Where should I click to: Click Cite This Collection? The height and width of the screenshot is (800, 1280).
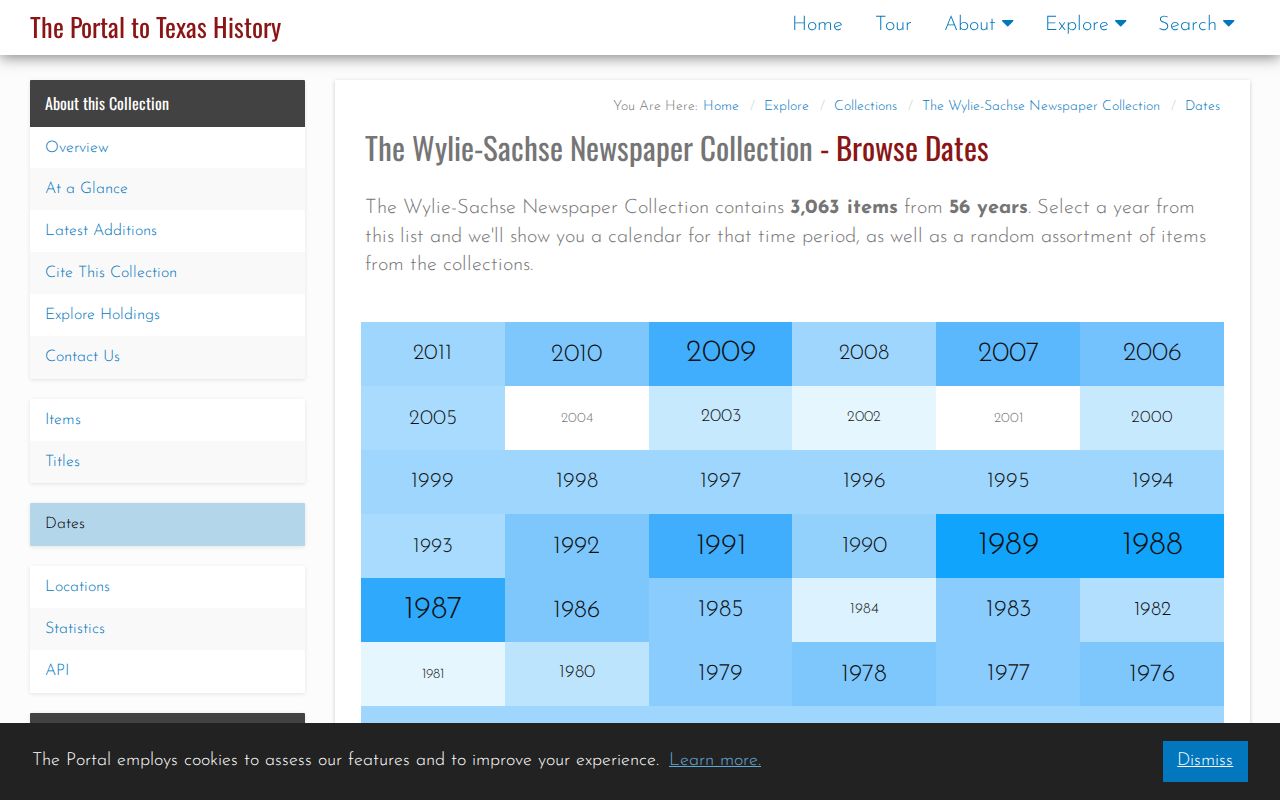(167, 272)
